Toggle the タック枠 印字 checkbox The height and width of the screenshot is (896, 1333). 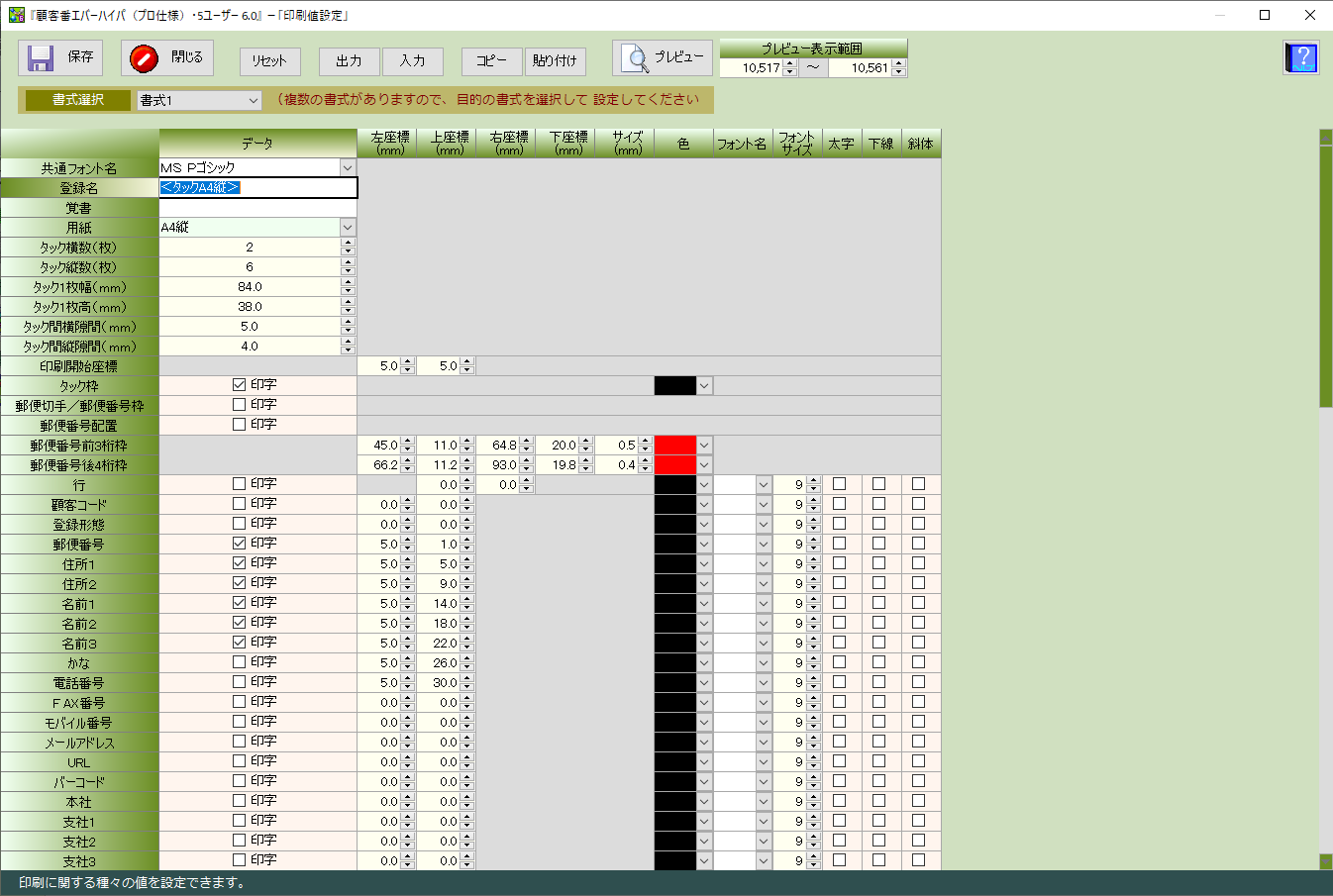pyautogui.click(x=239, y=385)
